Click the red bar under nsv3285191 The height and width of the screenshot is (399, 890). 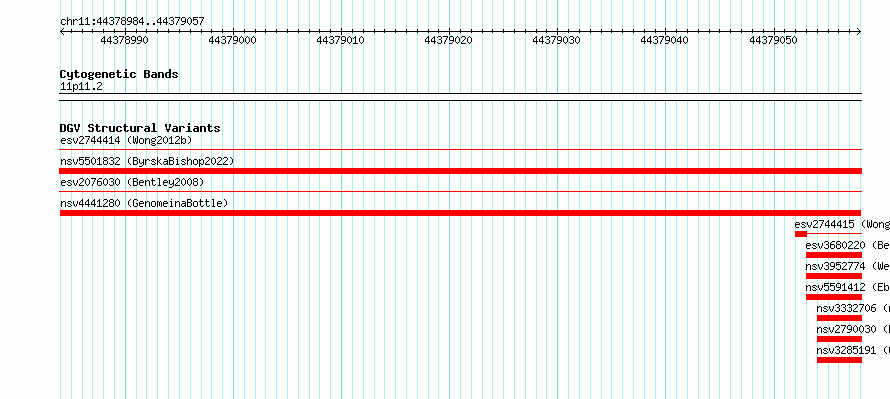(839, 360)
